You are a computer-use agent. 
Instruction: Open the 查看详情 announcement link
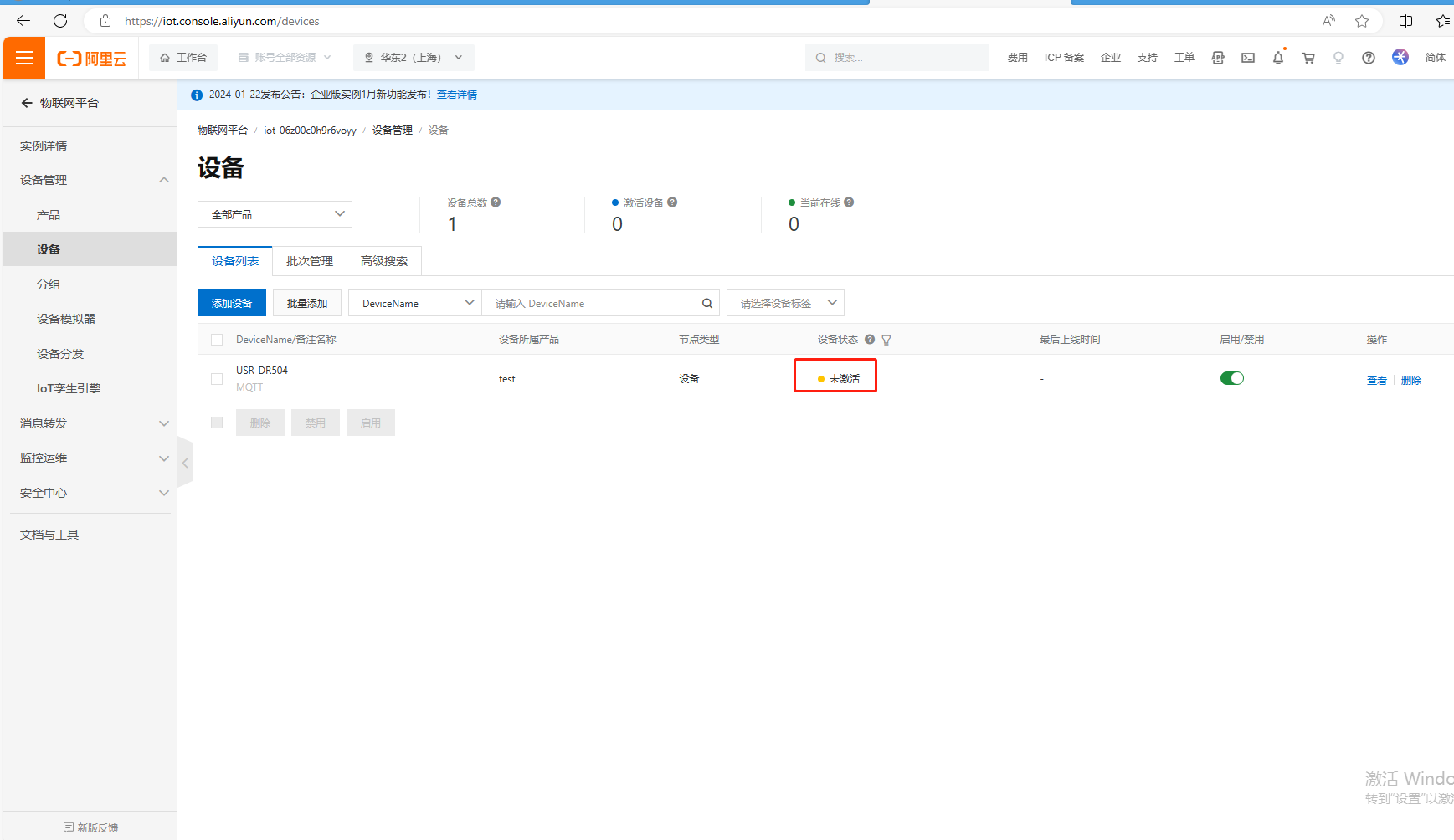tap(457, 95)
